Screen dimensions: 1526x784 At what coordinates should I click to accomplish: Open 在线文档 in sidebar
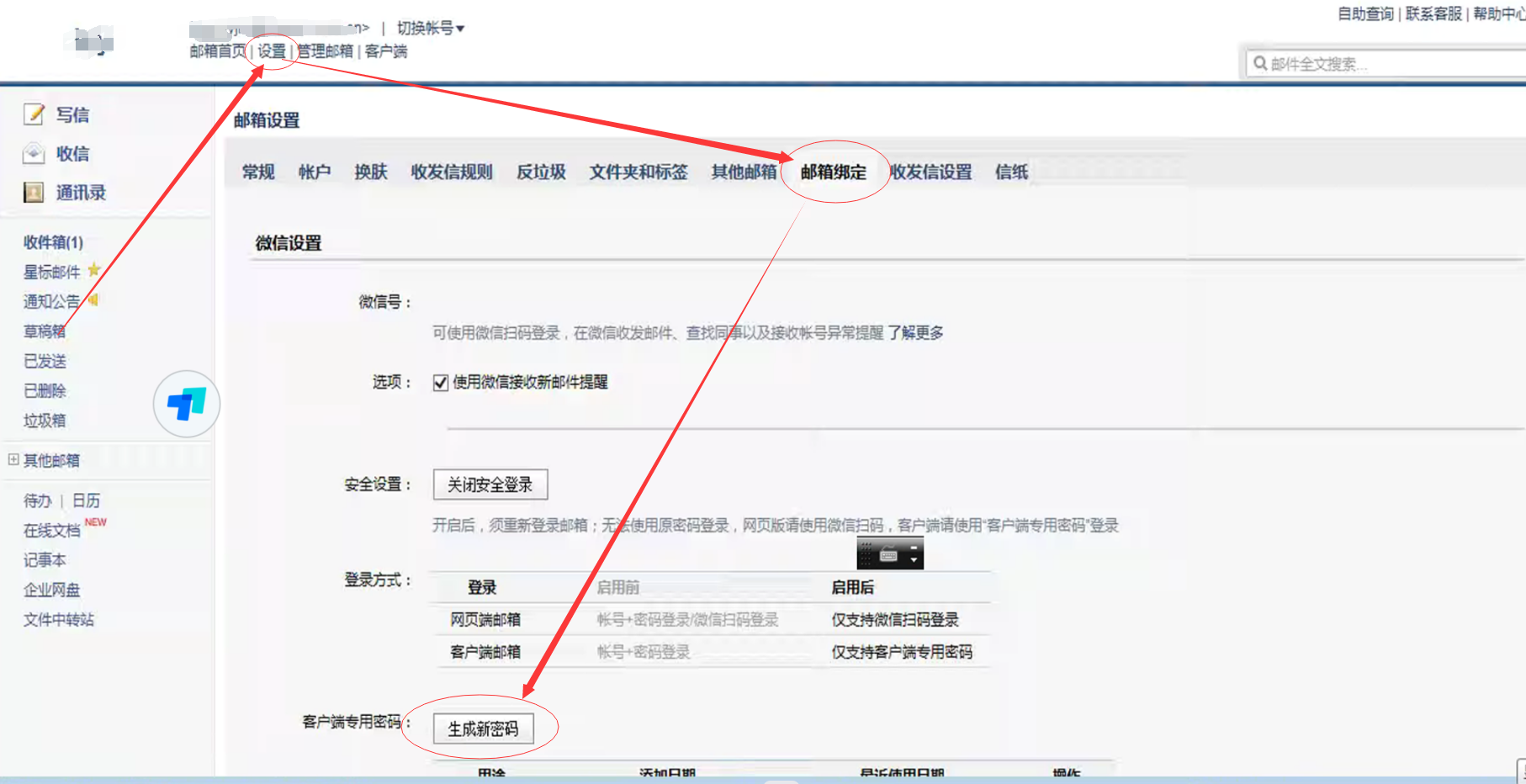(x=52, y=530)
